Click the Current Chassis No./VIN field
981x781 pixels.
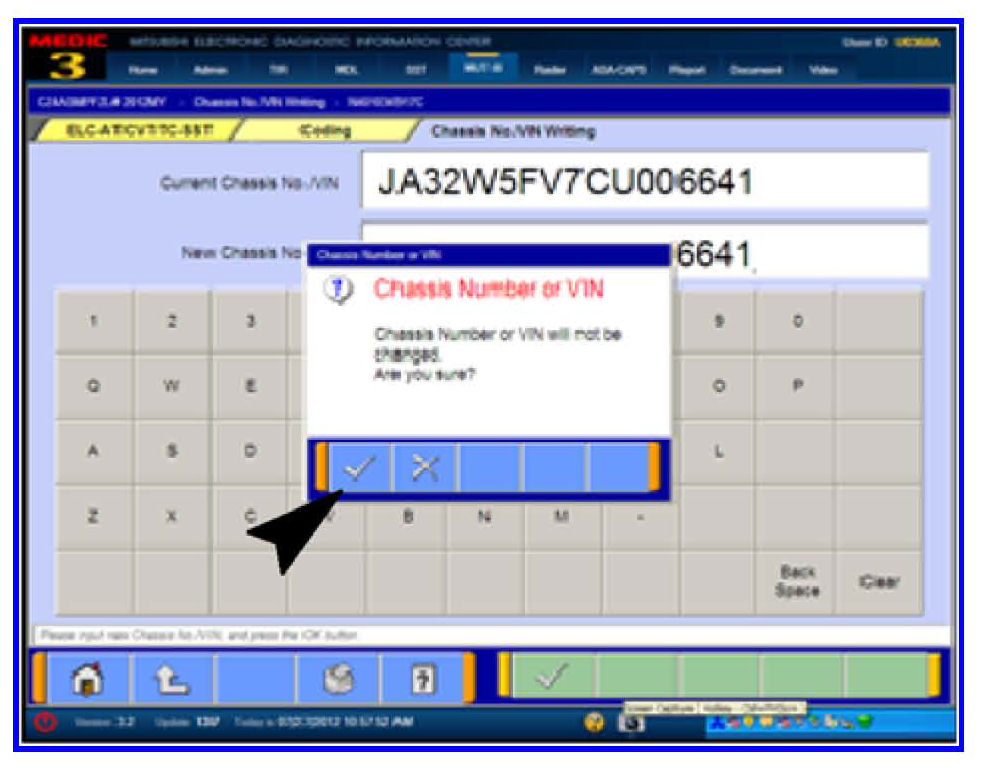644,182
